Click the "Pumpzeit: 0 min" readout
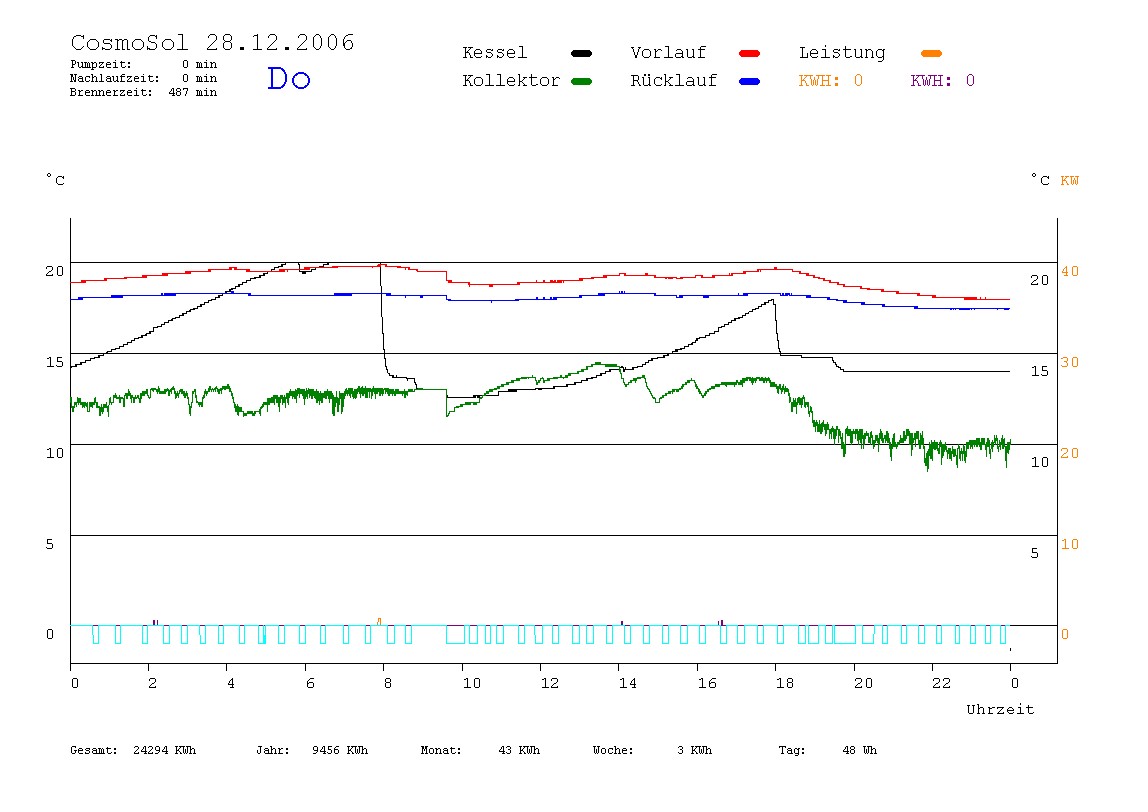 [144, 64]
